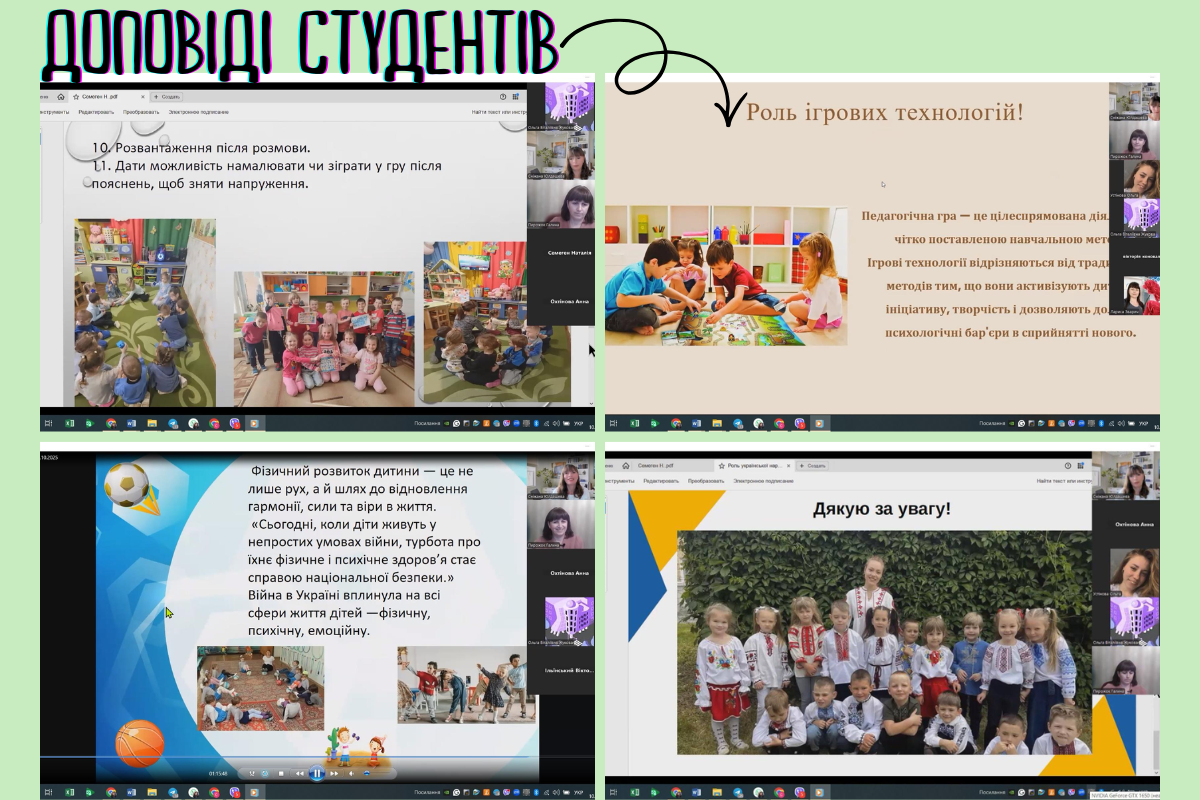Switch to 'Роль української нар...' tab in bottom-right viewer
1200x800 pixels.
click(753, 466)
